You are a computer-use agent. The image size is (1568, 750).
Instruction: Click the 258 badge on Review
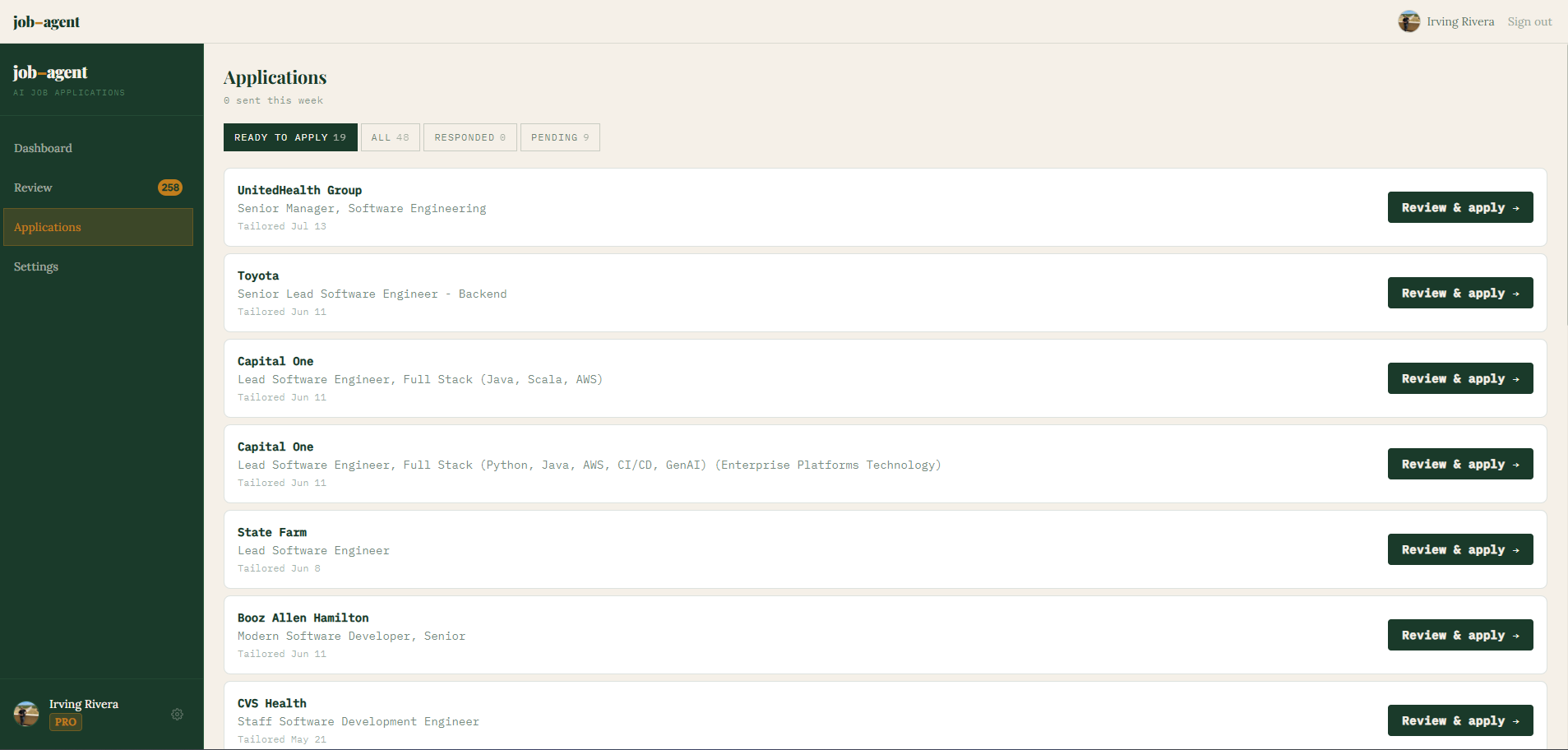(170, 187)
